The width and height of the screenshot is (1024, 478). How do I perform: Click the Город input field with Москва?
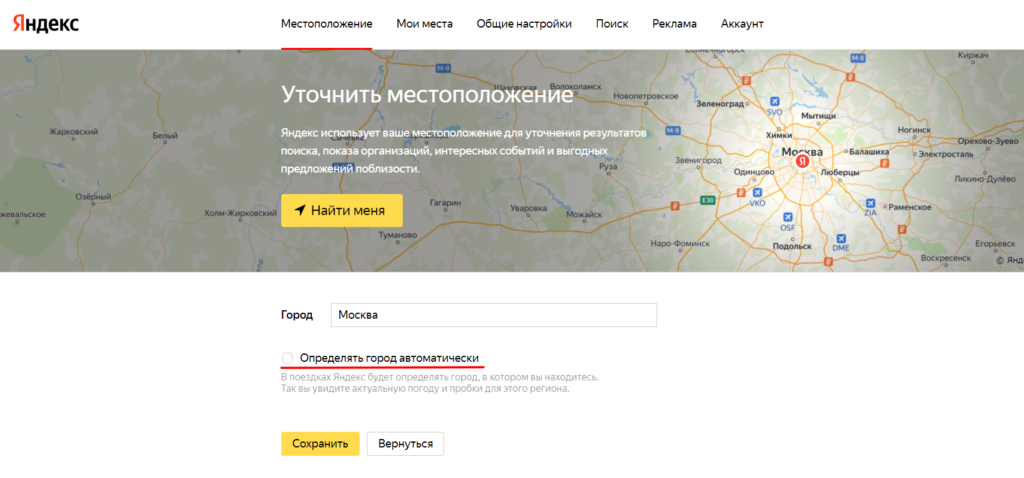coord(493,315)
